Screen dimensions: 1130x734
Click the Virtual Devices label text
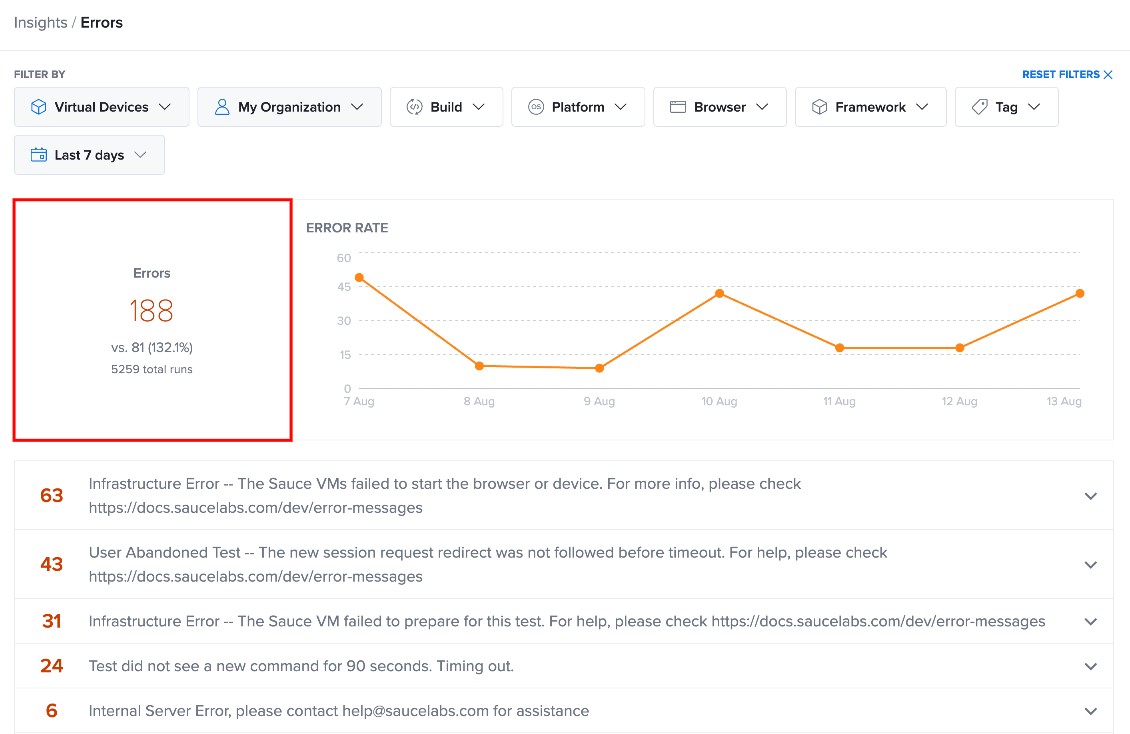click(x=102, y=107)
